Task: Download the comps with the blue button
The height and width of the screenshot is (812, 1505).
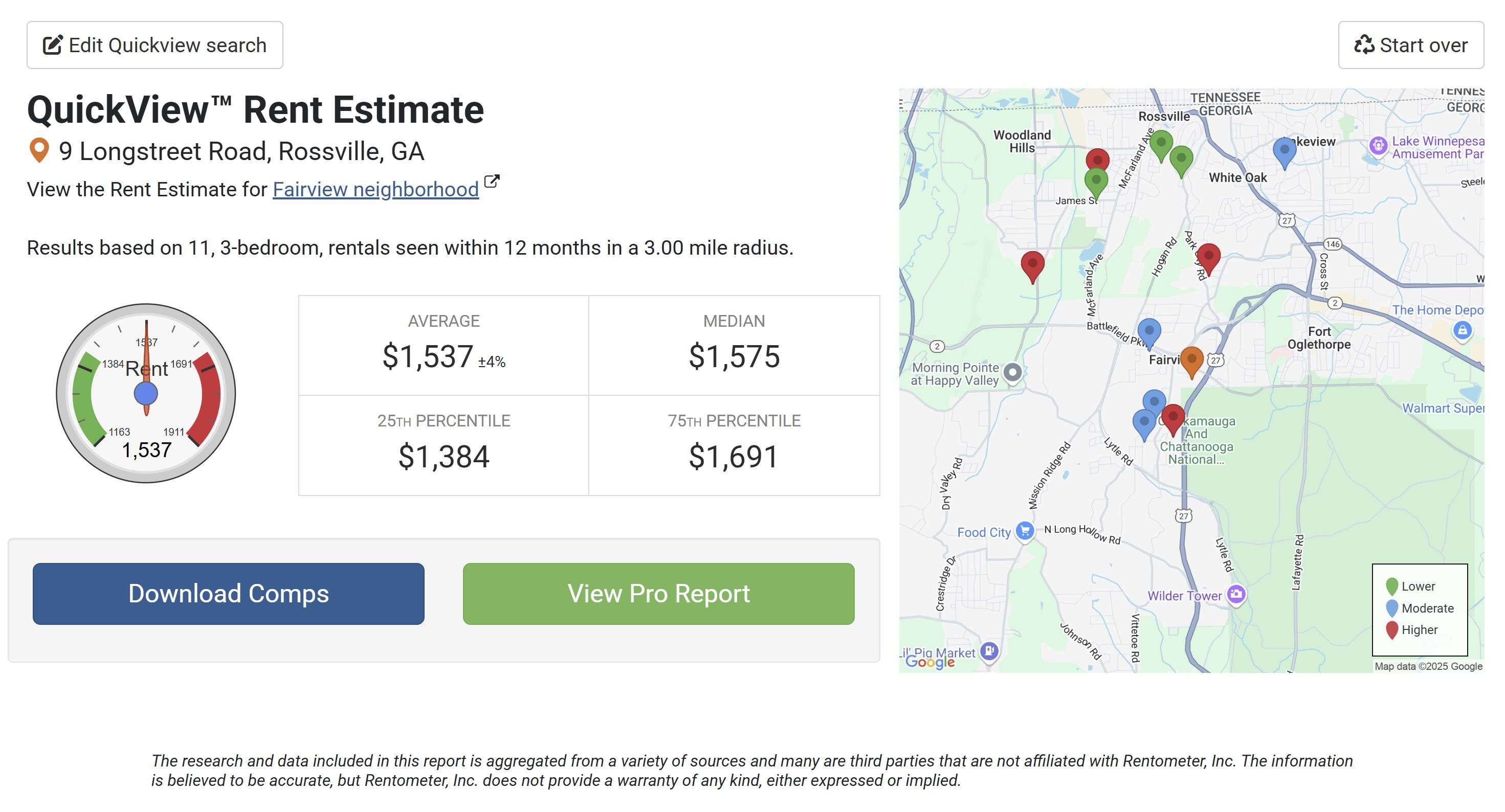Action: (x=229, y=594)
